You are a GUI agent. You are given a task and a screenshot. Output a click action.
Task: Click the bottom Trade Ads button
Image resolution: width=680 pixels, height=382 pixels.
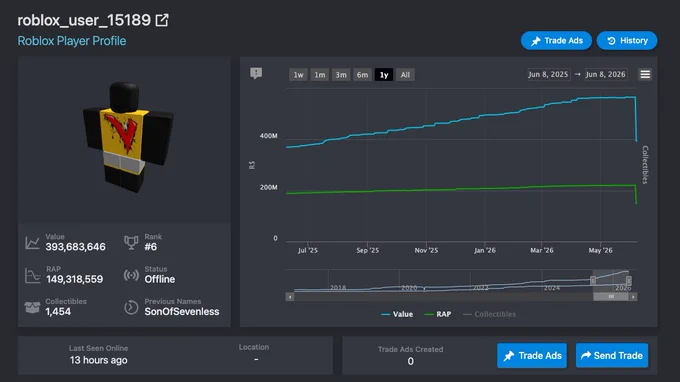[x=532, y=356]
